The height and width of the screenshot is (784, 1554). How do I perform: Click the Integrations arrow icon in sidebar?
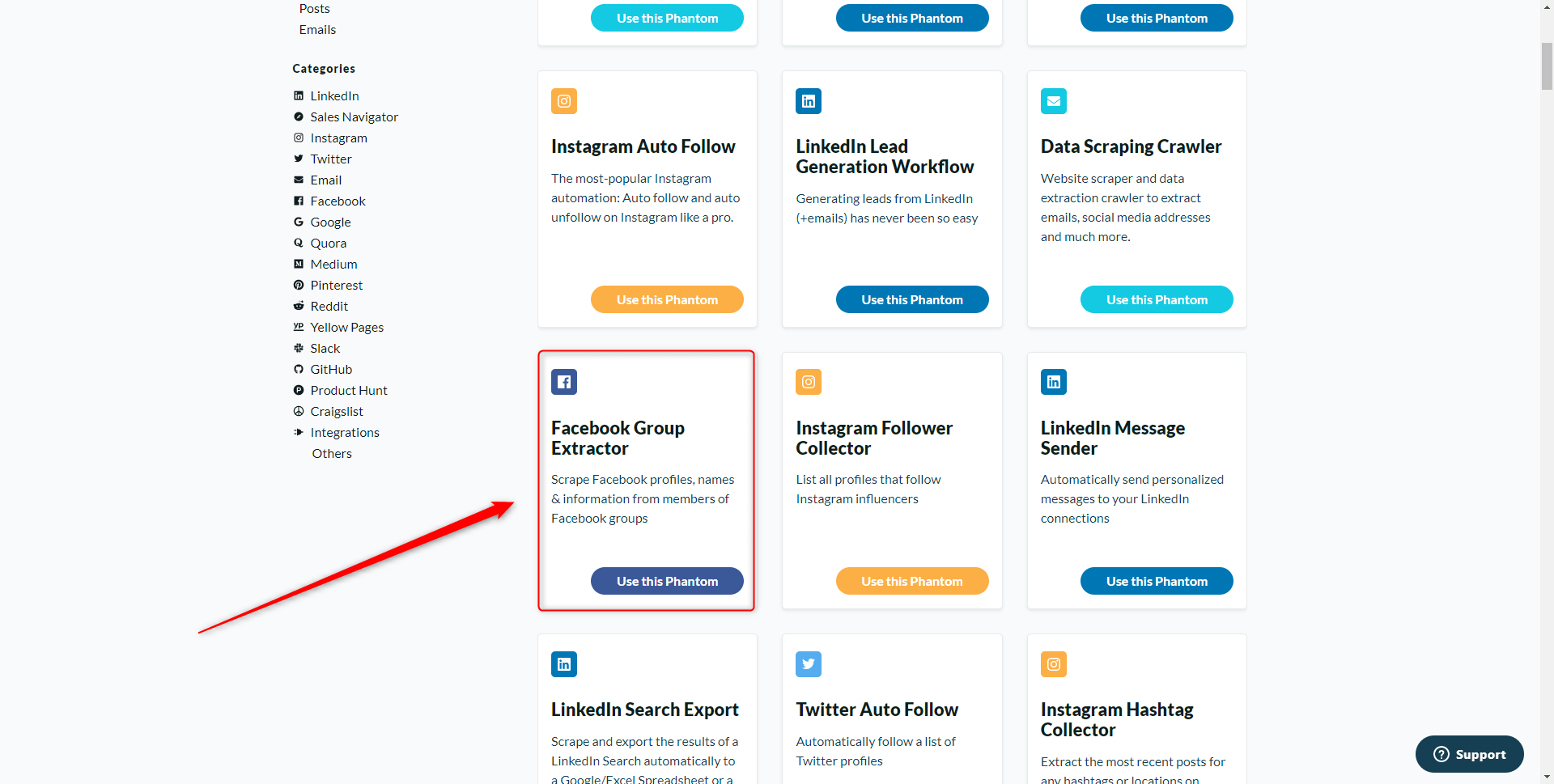click(299, 432)
